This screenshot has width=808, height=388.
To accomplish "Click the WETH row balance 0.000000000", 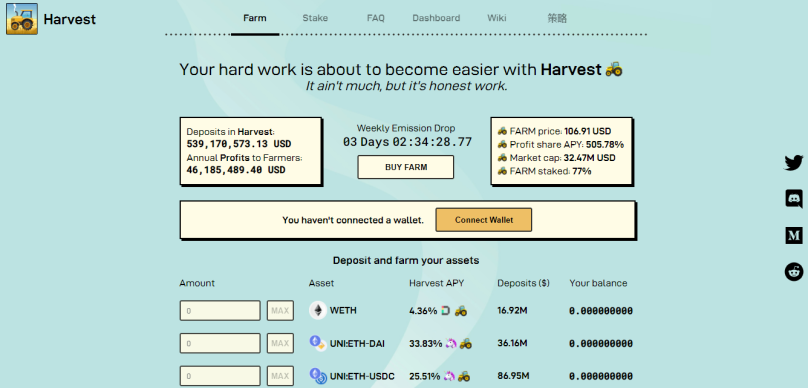I will [x=601, y=311].
